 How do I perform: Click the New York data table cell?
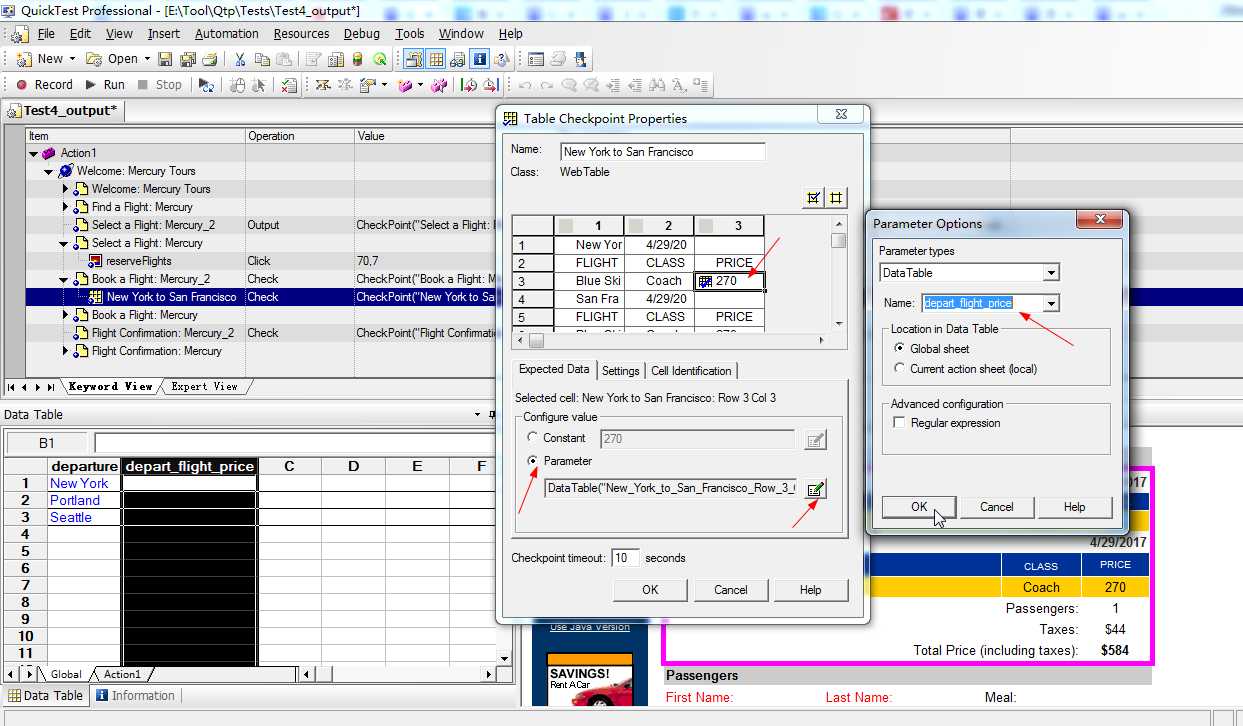pos(84,483)
